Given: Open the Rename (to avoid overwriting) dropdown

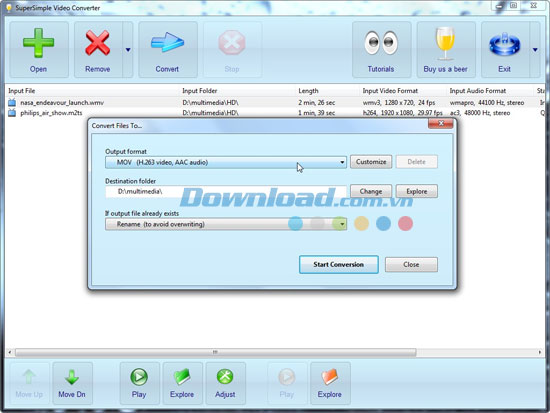Looking at the screenshot, I should pyautogui.click(x=226, y=224).
